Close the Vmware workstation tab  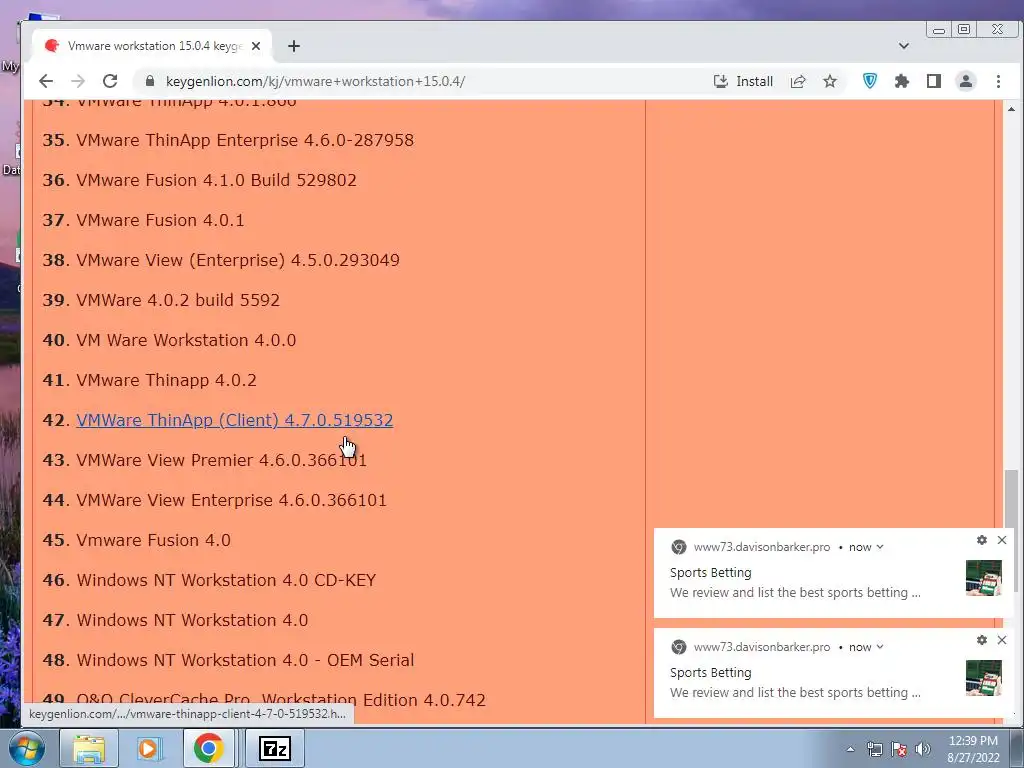[x=256, y=46]
